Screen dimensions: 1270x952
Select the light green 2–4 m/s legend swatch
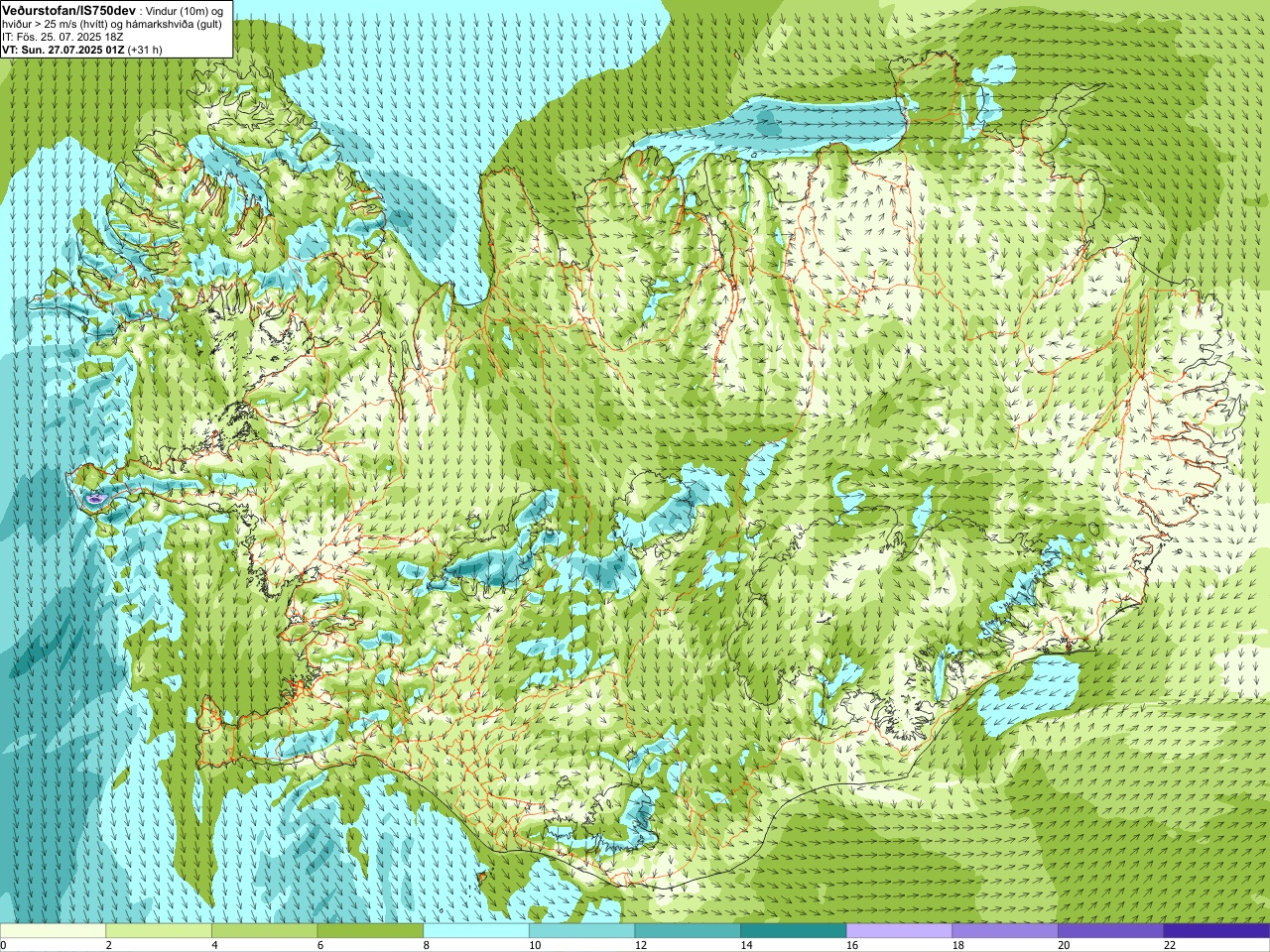pyautogui.click(x=159, y=931)
